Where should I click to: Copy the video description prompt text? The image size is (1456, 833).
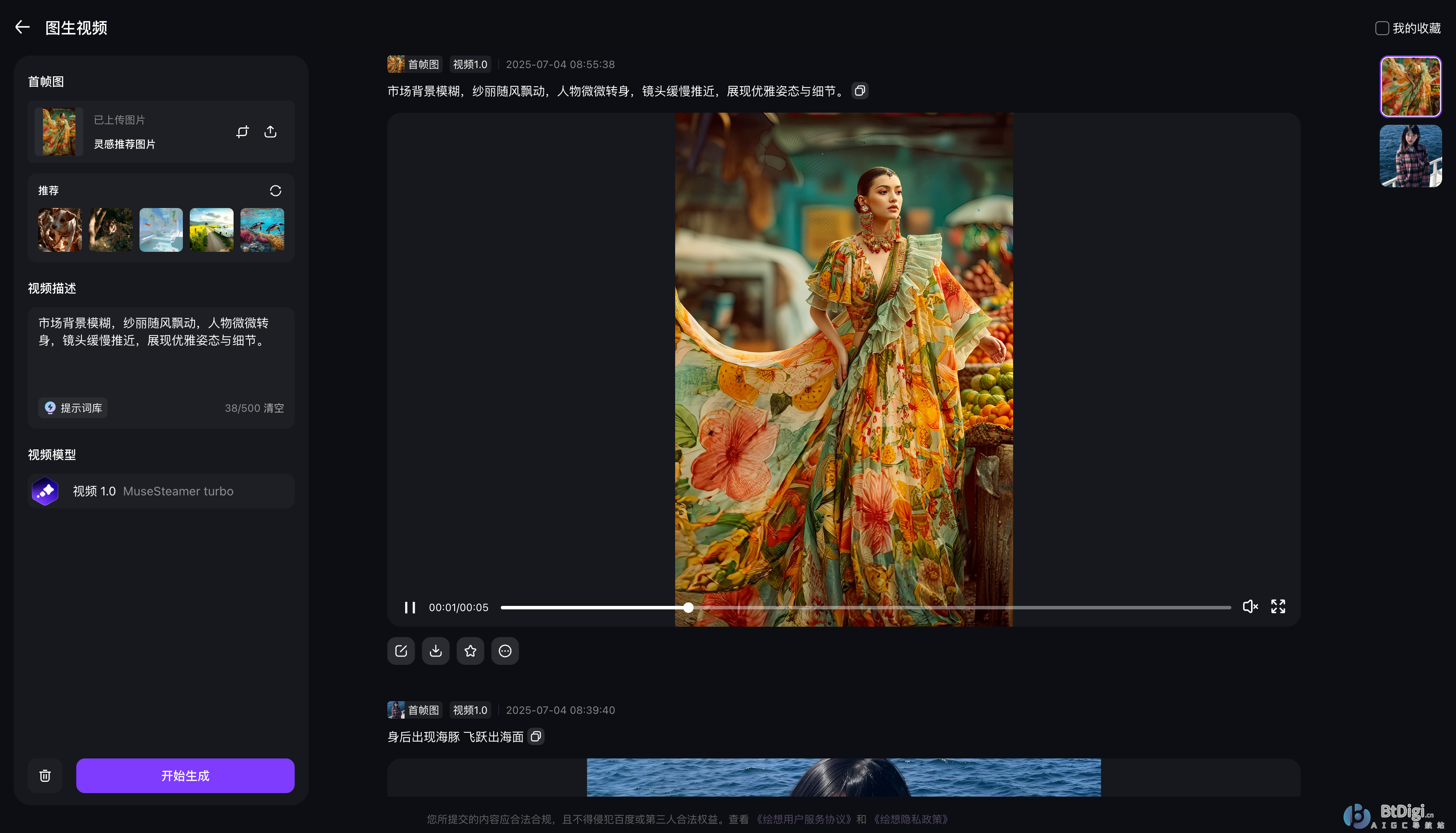click(860, 90)
